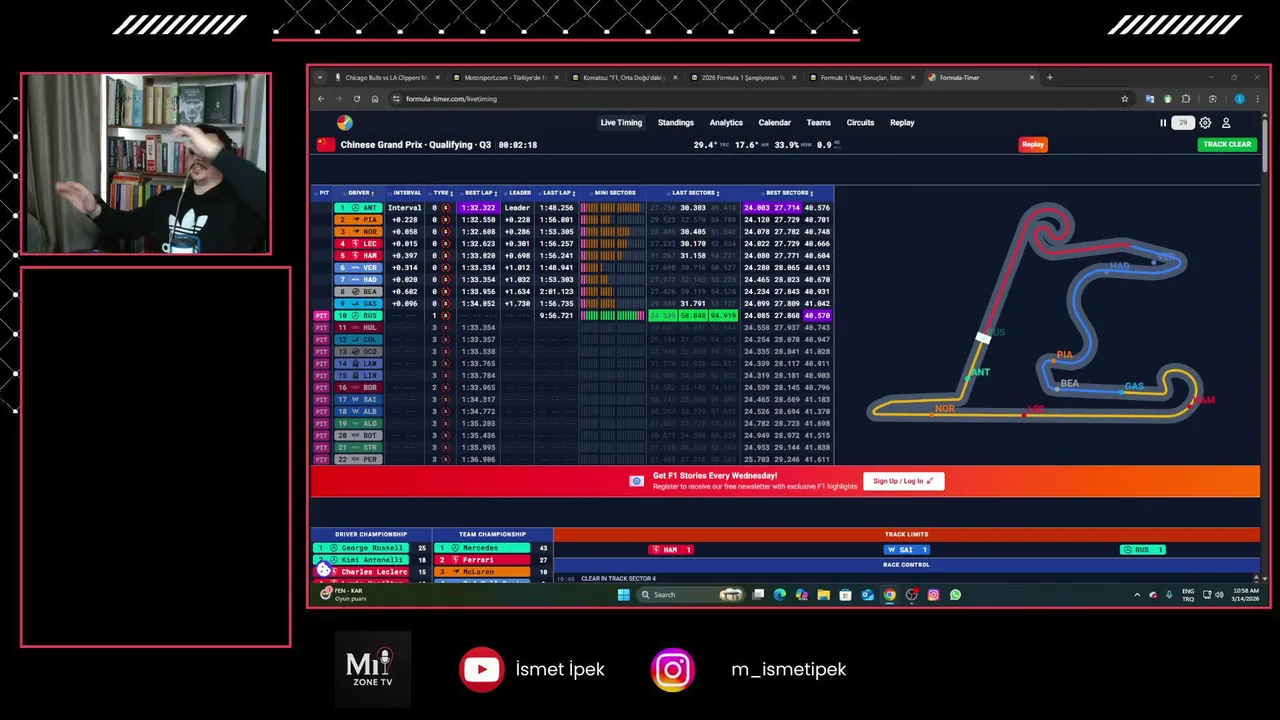The image size is (1280, 720).
Task: Open a new Chrome tab
Action: coord(1049,77)
